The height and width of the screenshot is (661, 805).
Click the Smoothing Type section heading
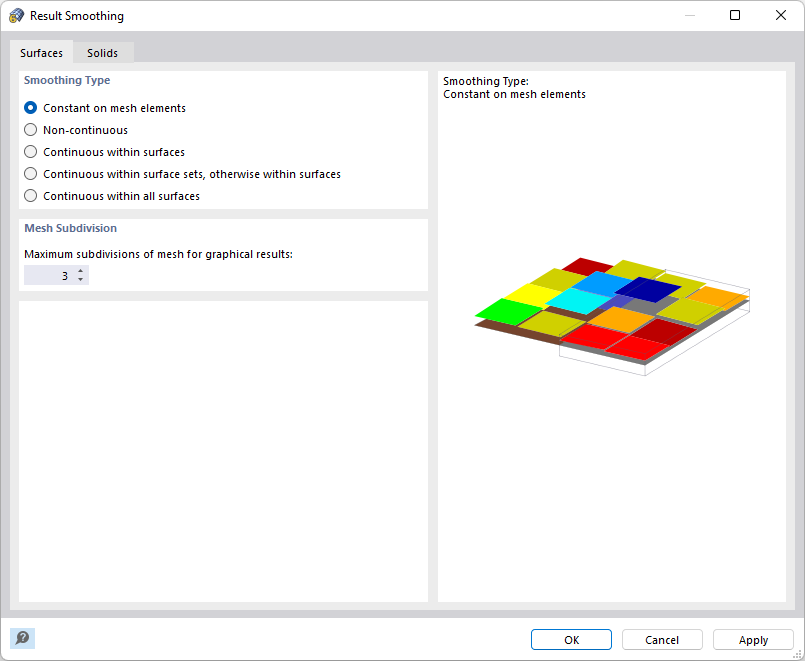point(67,80)
